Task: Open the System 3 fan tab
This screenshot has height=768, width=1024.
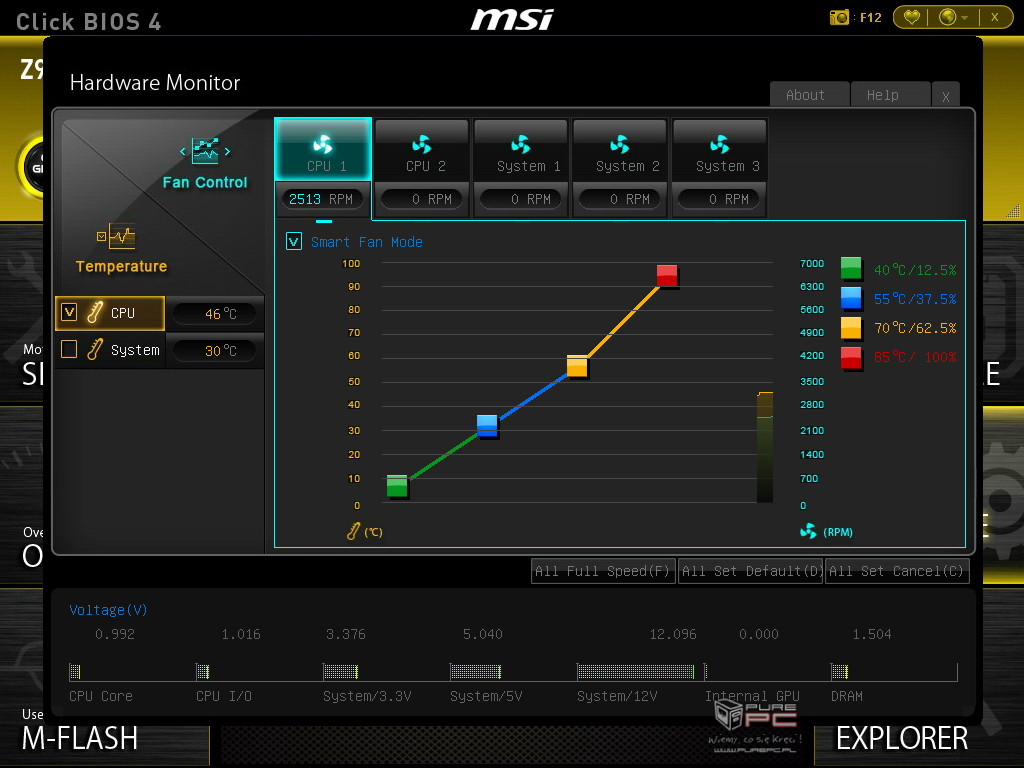Action: 719,150
